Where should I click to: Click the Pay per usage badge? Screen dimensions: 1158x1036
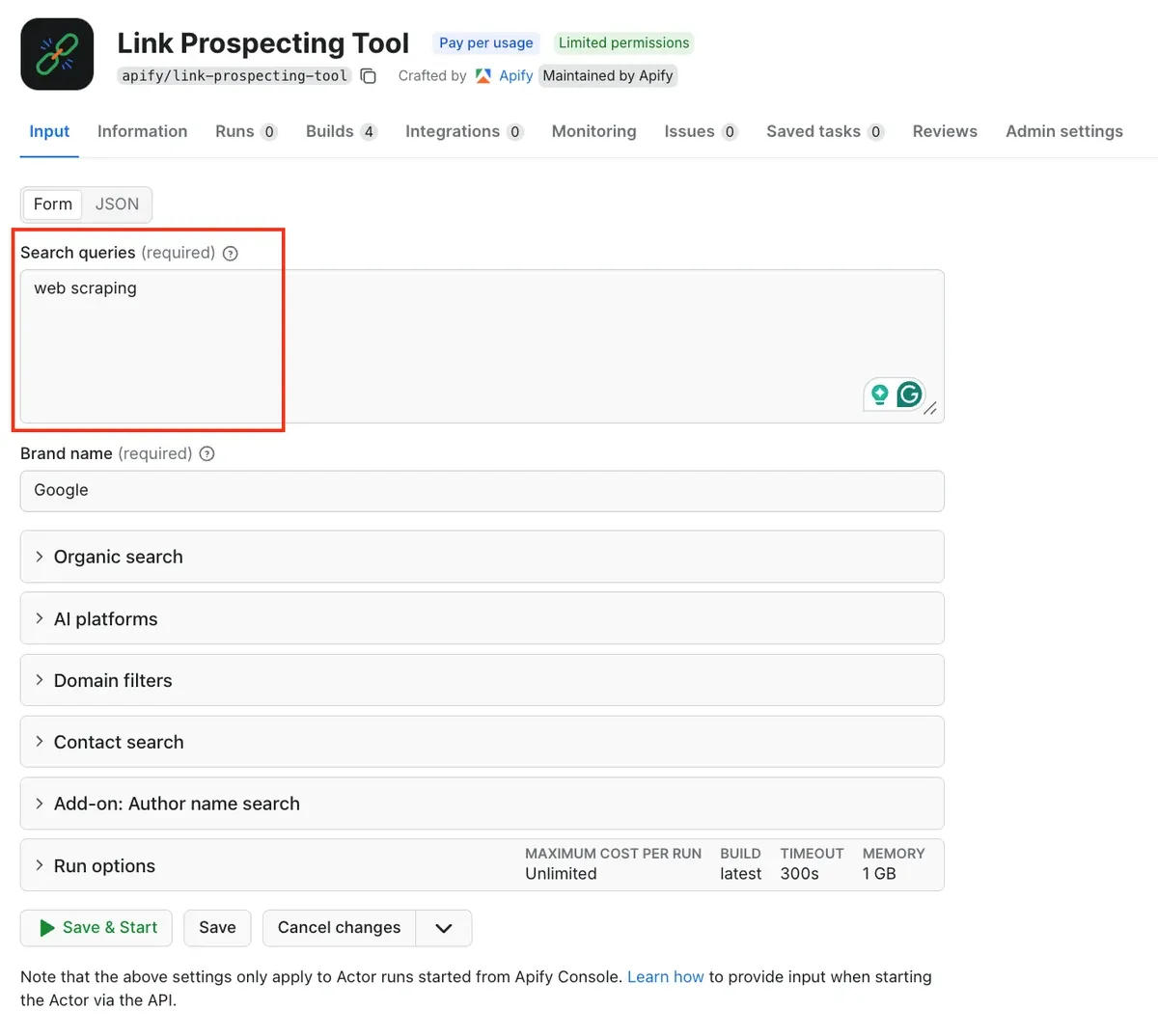(486, 43)
